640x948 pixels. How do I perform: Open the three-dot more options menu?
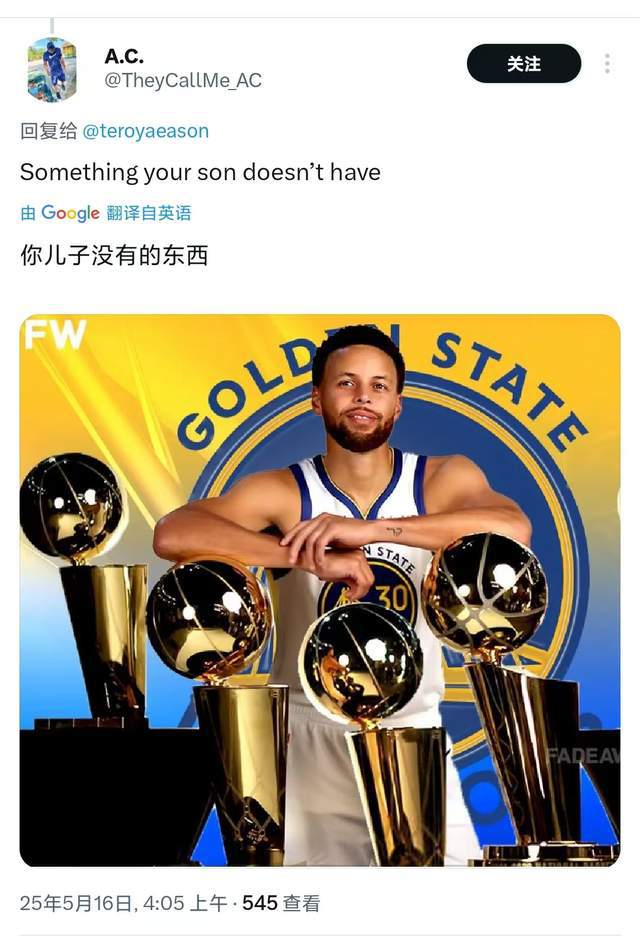tap(607, 63)
